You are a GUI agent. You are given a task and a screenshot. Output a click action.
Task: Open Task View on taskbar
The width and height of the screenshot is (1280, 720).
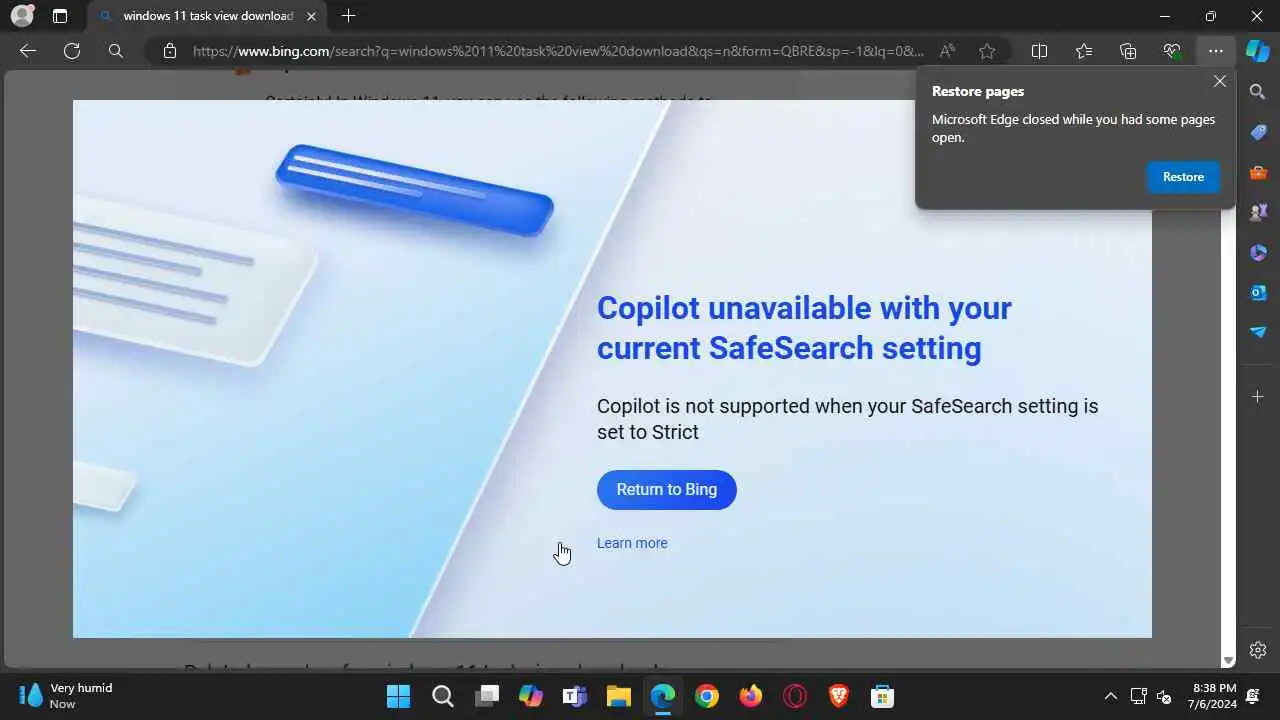pos(486,696)
